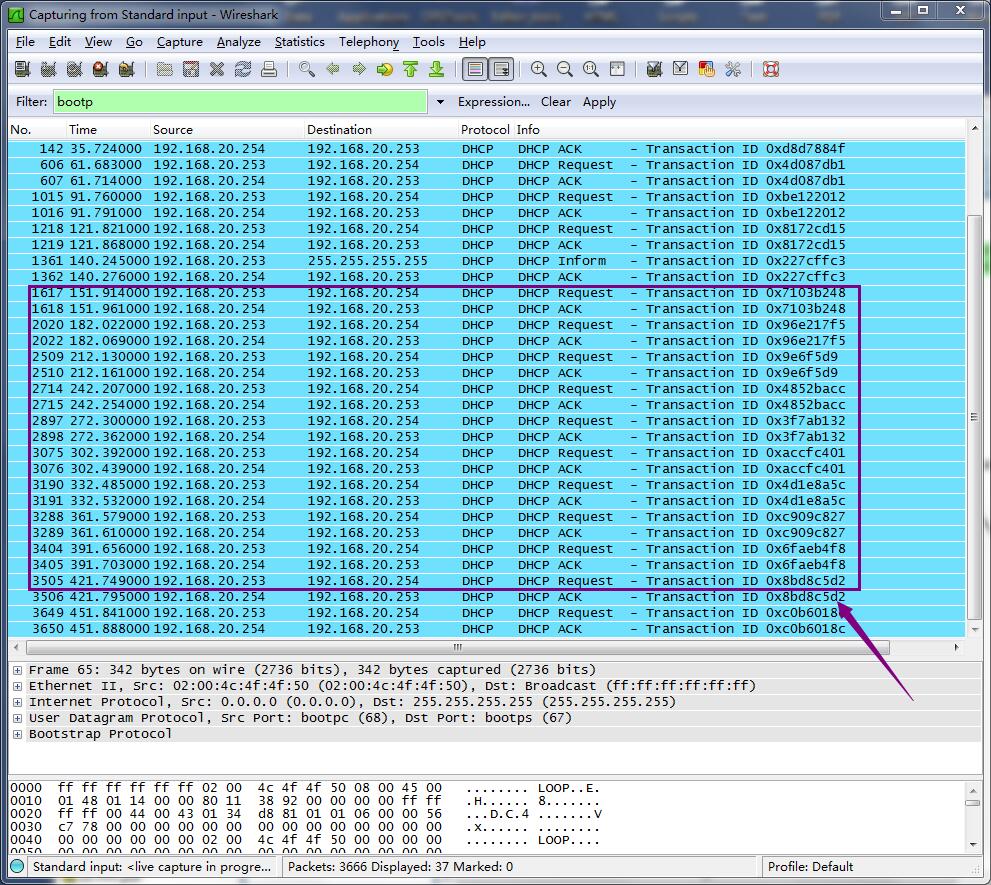Click the Filter label button
This screenshot has width=991, height=885.
[x=31, y=102]
